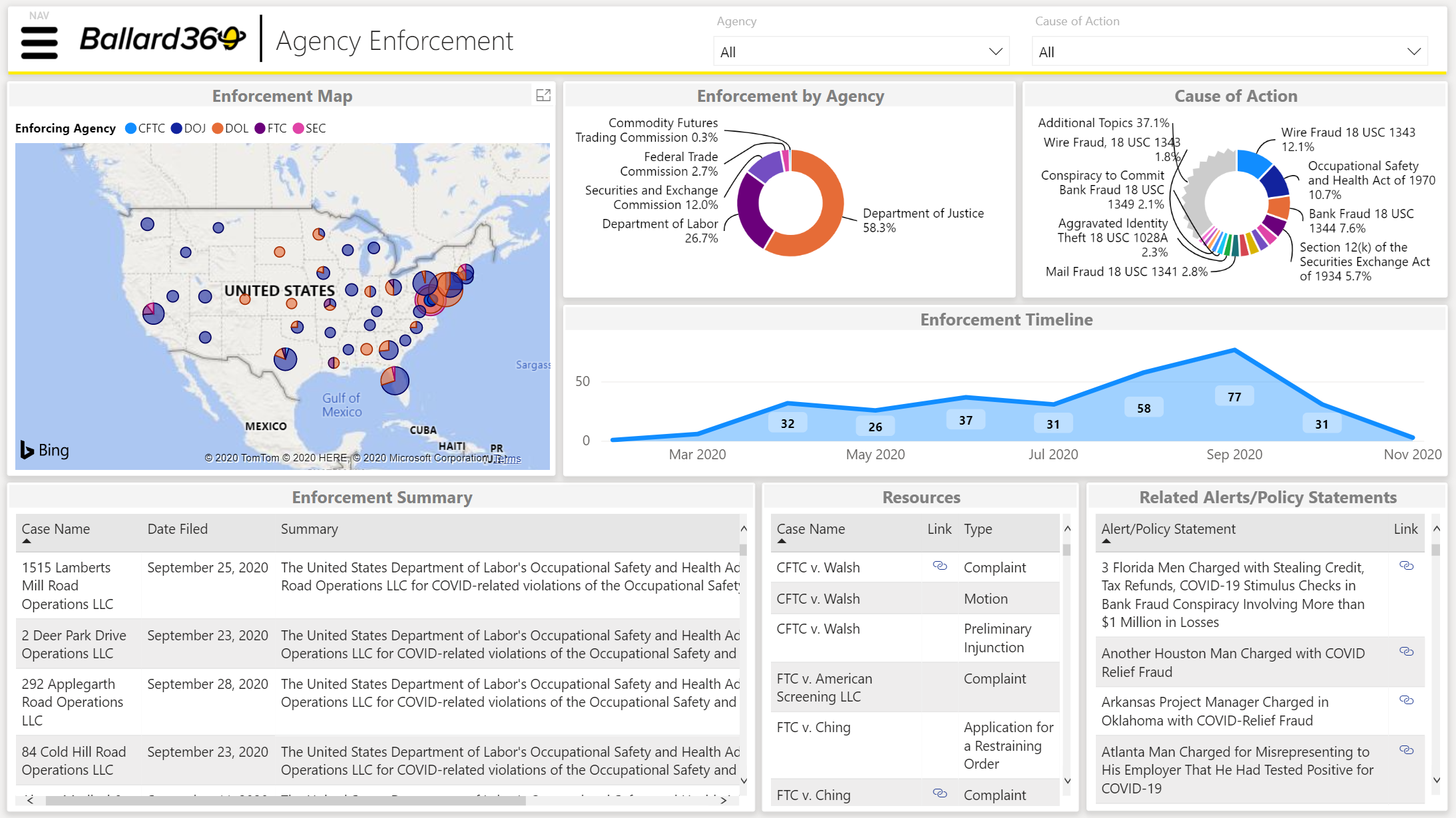Image resolution: width=1456 pixels, height=818 pixels.
Task: Select FTC v. American Screening LLC row
Action: click(915, 688)
